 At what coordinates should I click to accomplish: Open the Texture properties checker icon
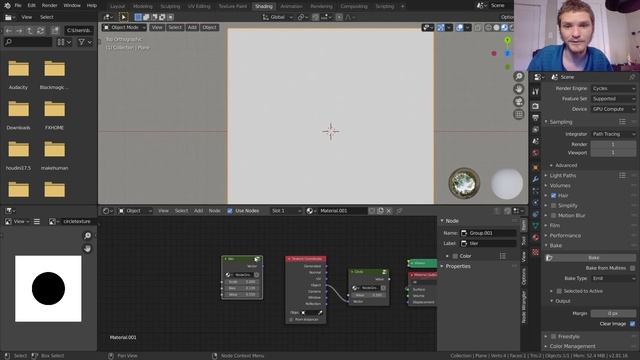[x=536, y=252]
